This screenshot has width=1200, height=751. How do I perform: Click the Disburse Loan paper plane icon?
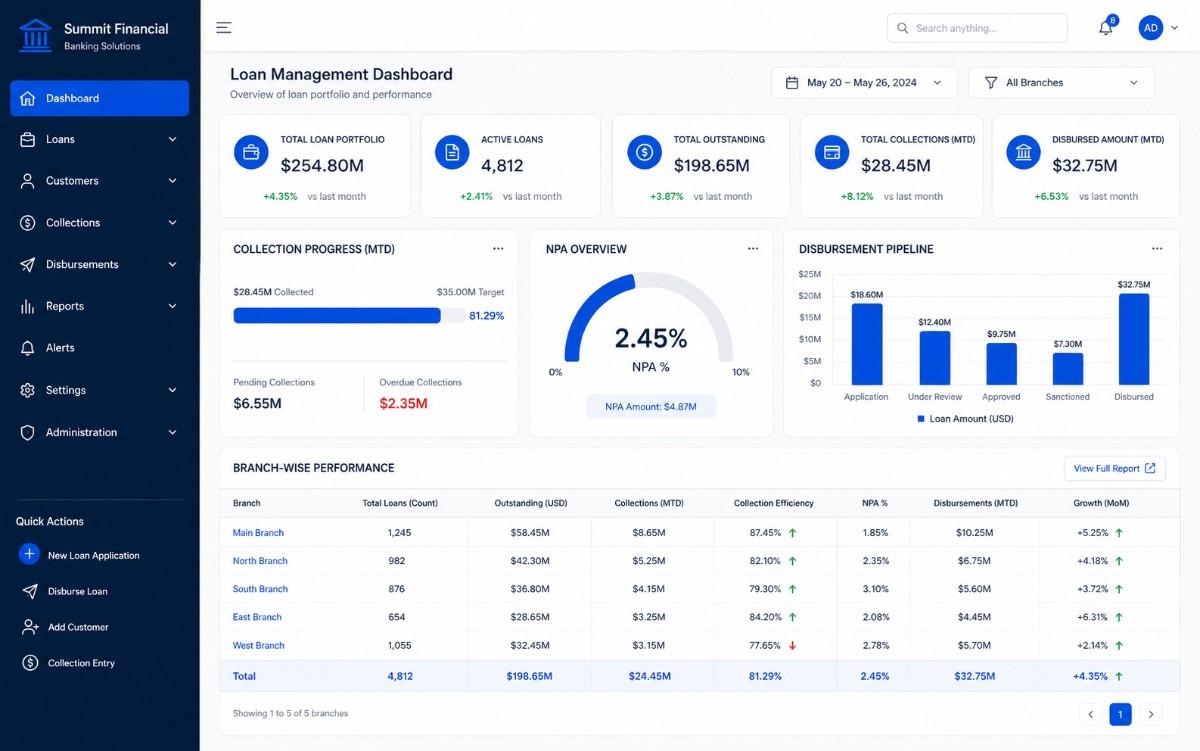[29, 591]
